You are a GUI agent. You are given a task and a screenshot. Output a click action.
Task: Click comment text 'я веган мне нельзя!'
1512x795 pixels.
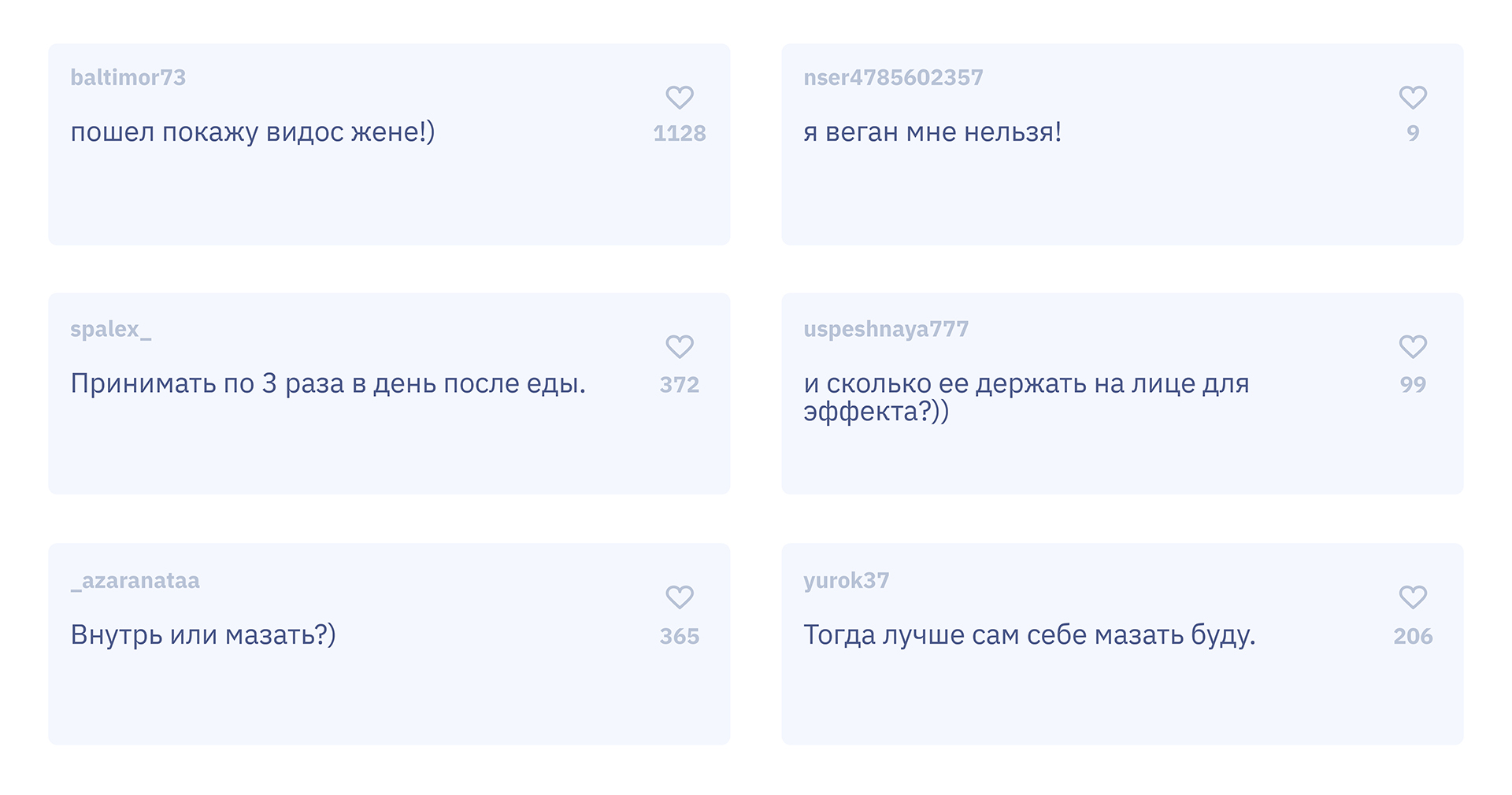[x=932, y=132]
